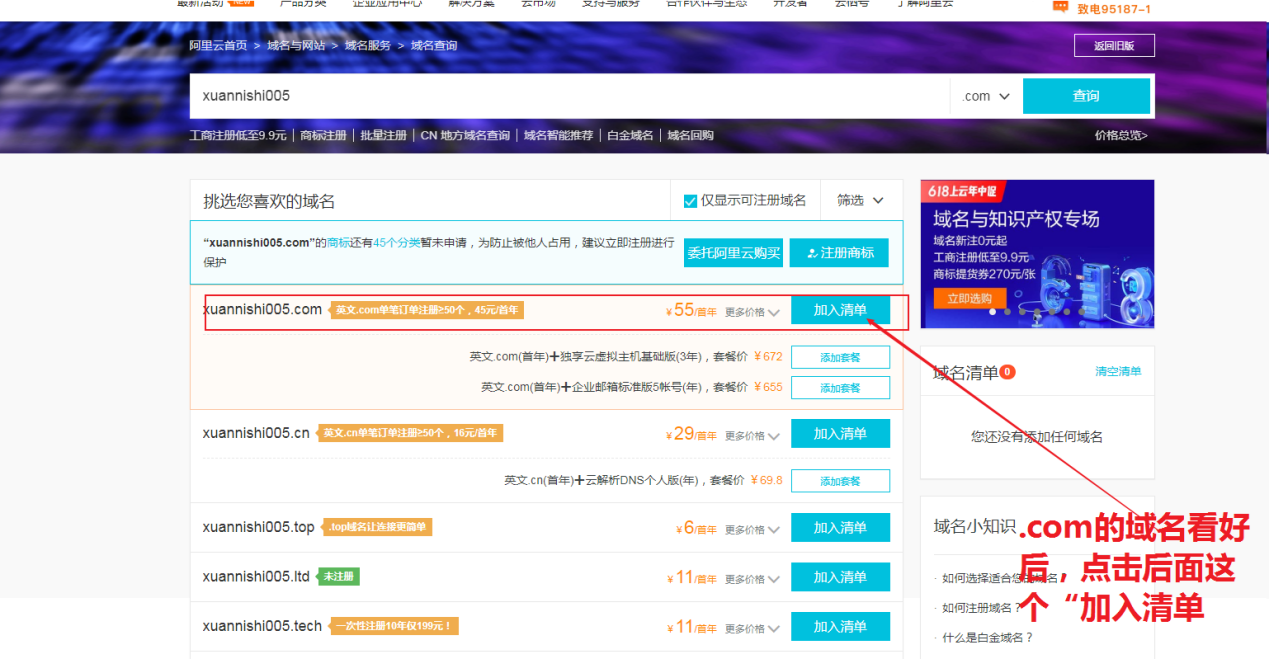Viewport: 1269px width, 659px height.
Task: Click the person icon on 注册商标 button
Action: tap(812, 253)
